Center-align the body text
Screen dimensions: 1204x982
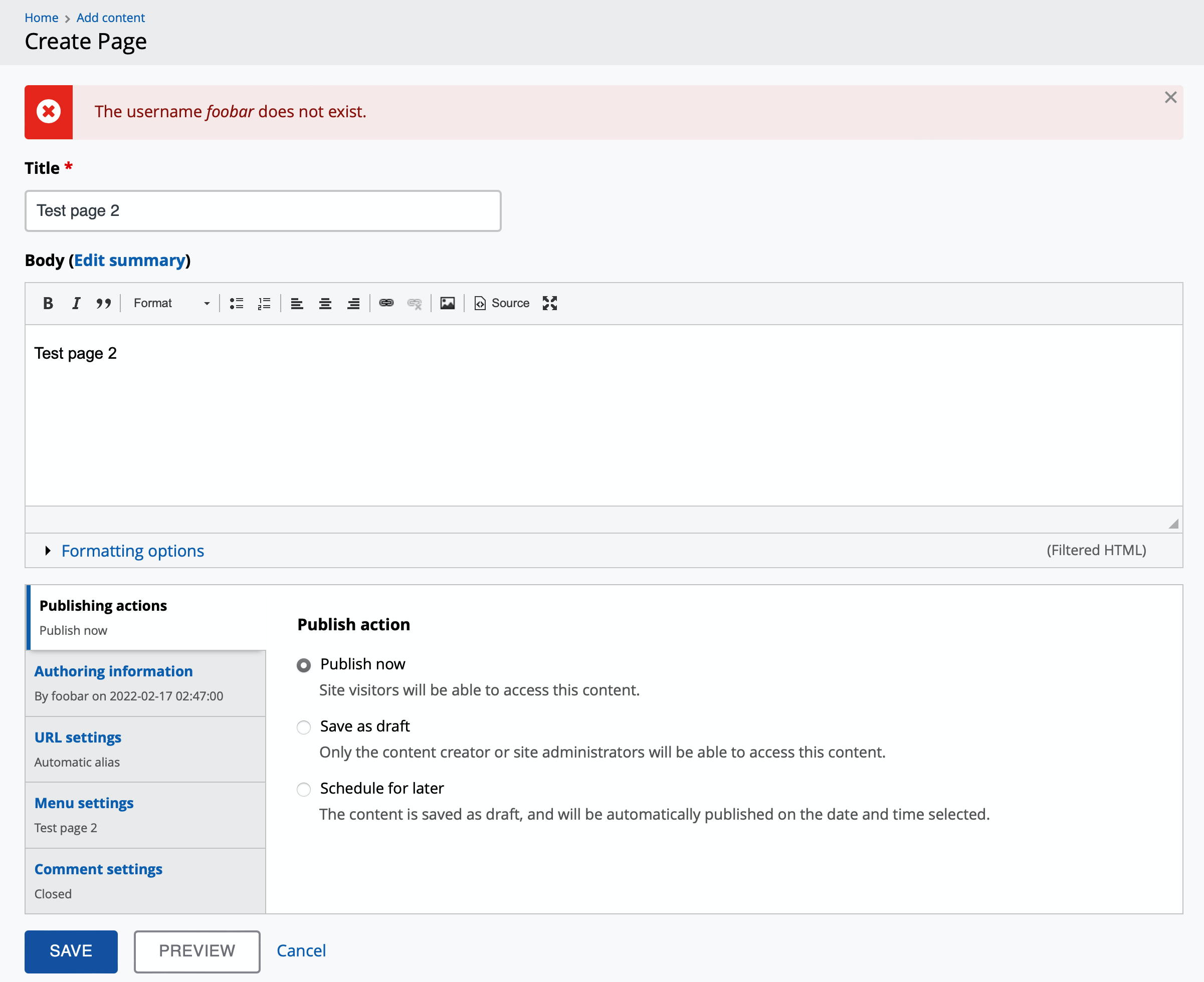(325, 303)
